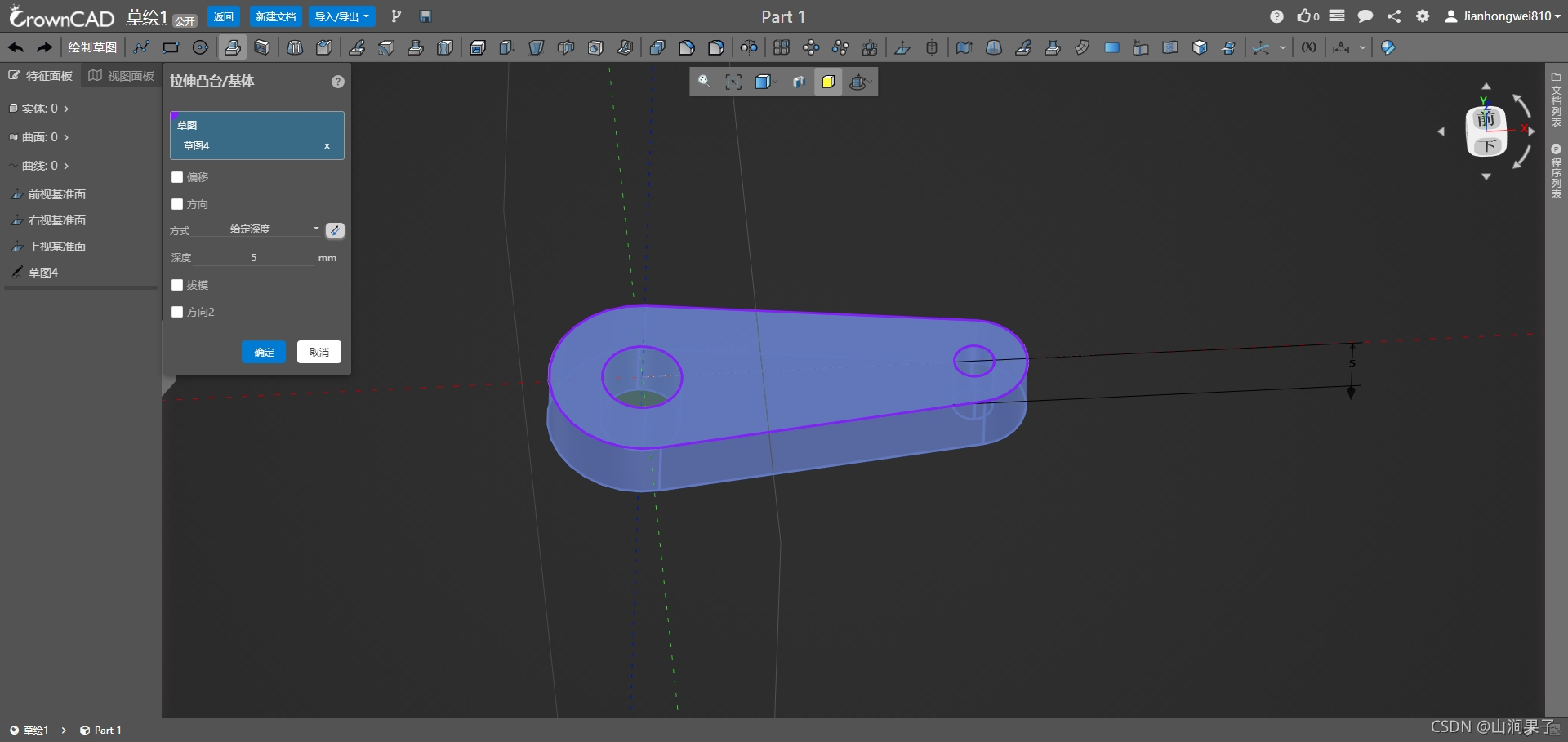Open the Jianhongwei810 user menu
Screen dimensions: 1568x742
click(x=1503, y=16)
